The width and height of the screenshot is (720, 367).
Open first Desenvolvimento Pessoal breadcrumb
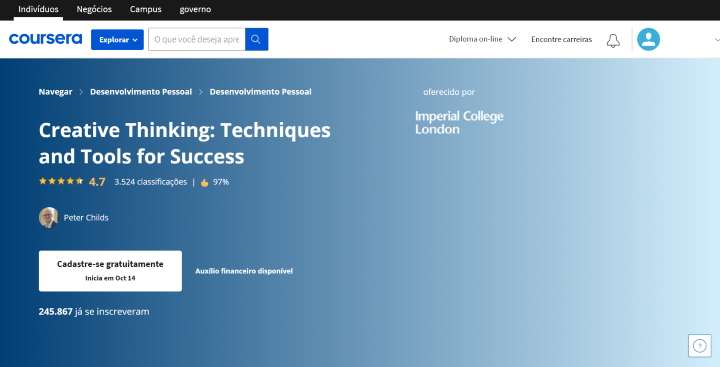pos(141,92)
